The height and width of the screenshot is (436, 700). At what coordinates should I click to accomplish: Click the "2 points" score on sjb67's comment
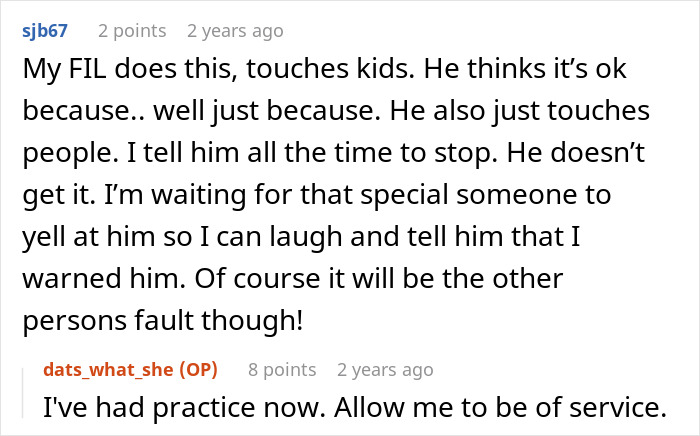click(132, 31)
